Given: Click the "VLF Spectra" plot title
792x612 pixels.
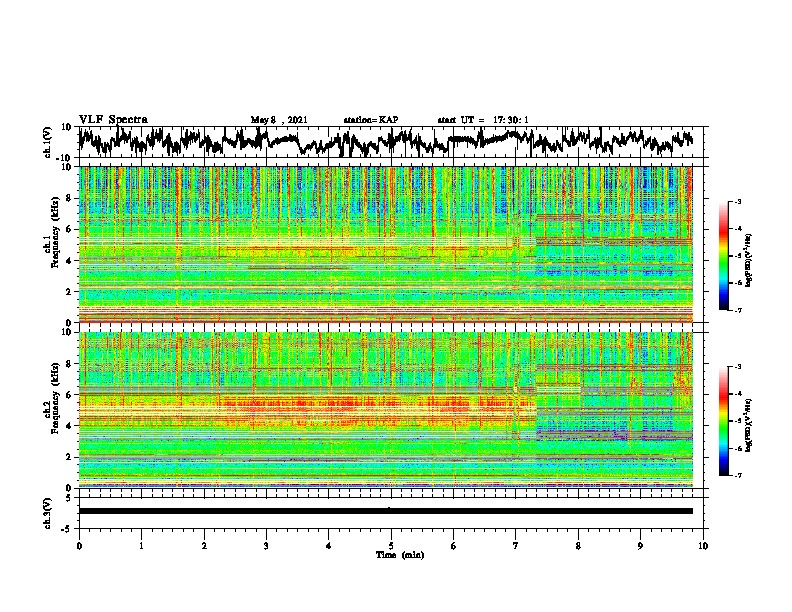Looking at the screenshot, I should click(113, 119).
